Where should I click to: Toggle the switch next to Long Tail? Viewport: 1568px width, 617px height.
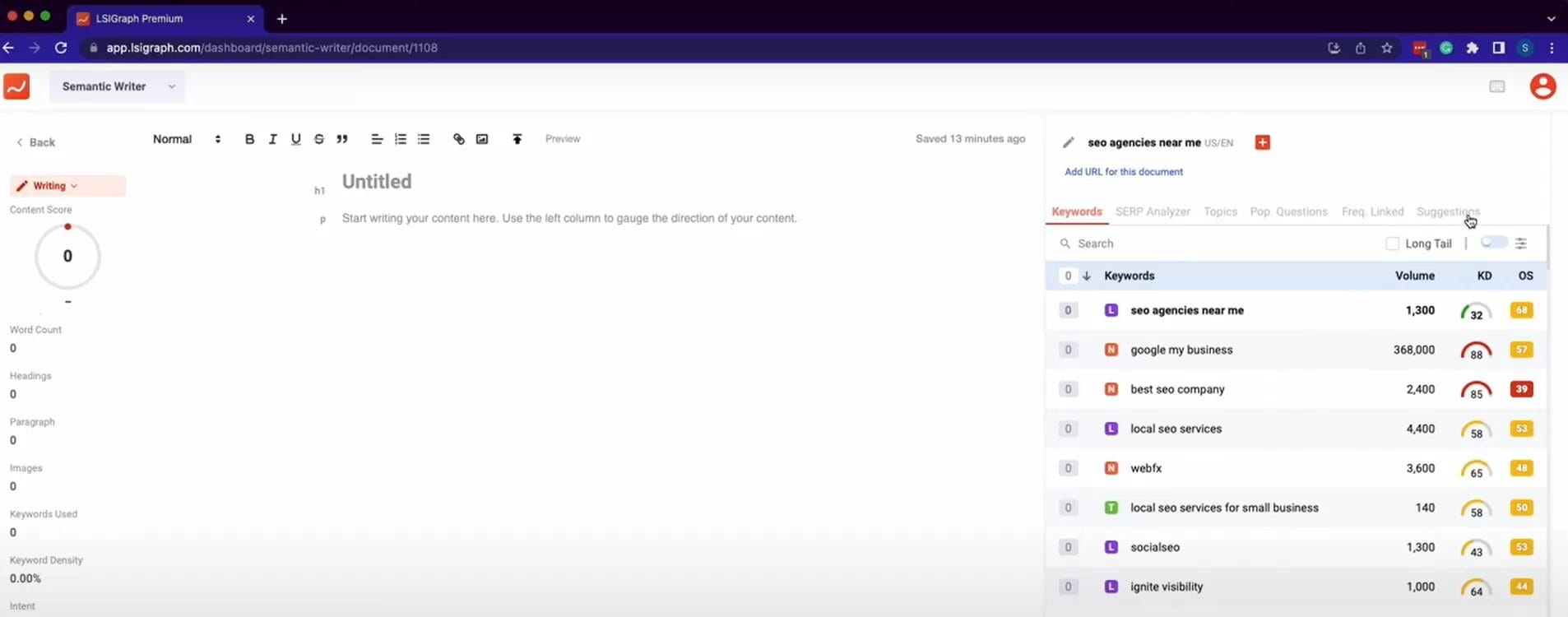pos(1493,242)
